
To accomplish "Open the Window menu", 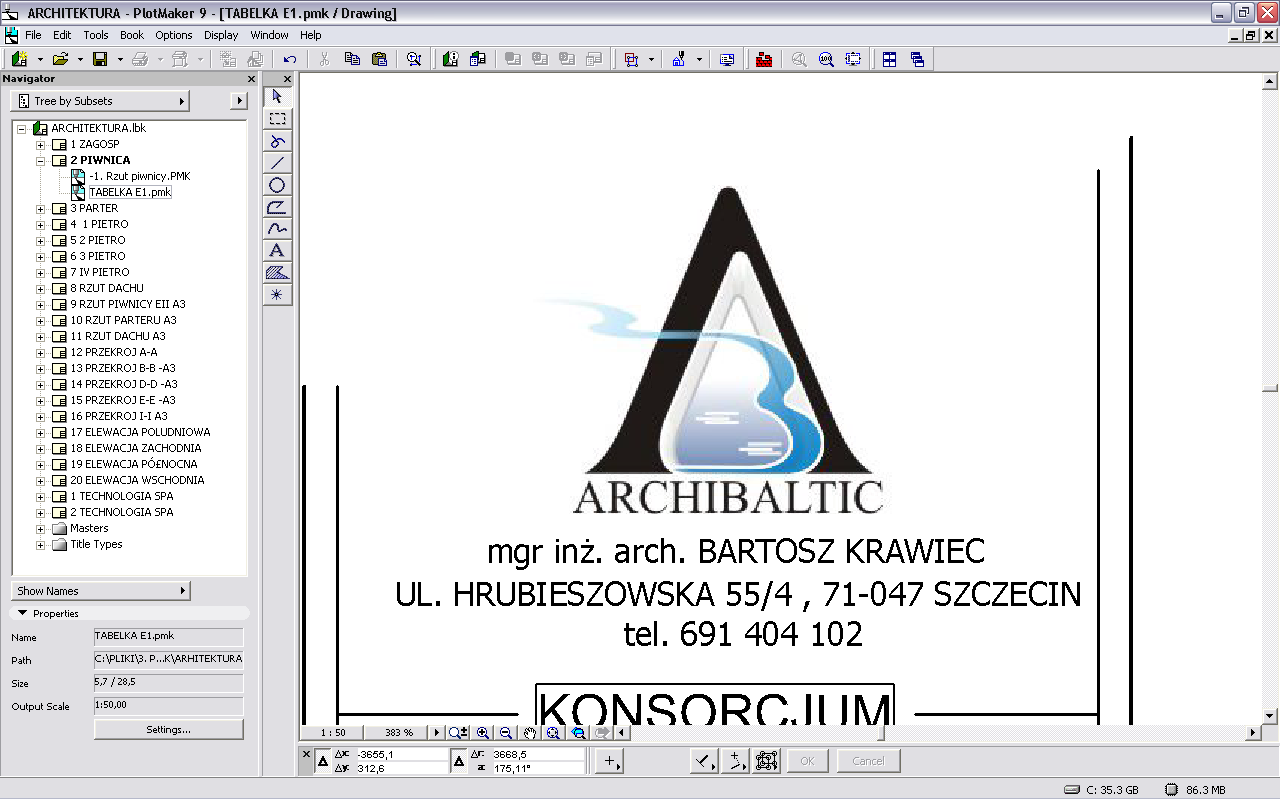I will click(x=269, y=35).
